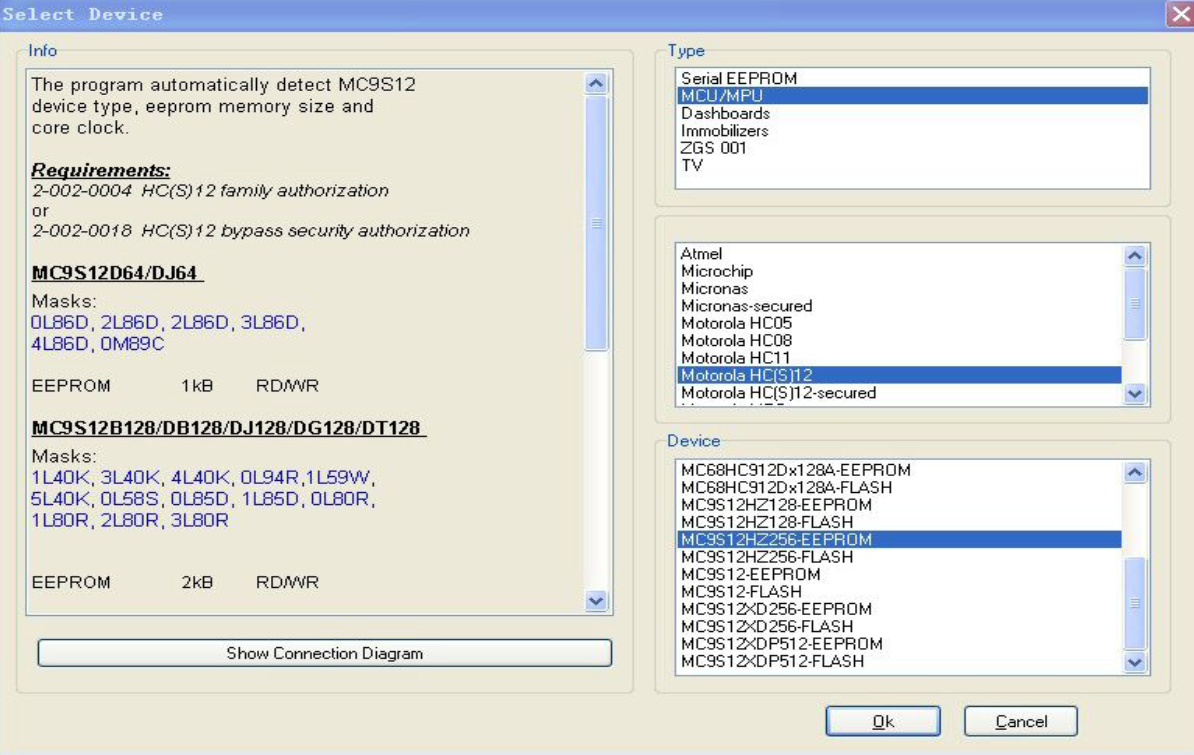Screen dimensions: 1194x755
Task: Click Device list scroll down arrow
Action: [1135, 662]
